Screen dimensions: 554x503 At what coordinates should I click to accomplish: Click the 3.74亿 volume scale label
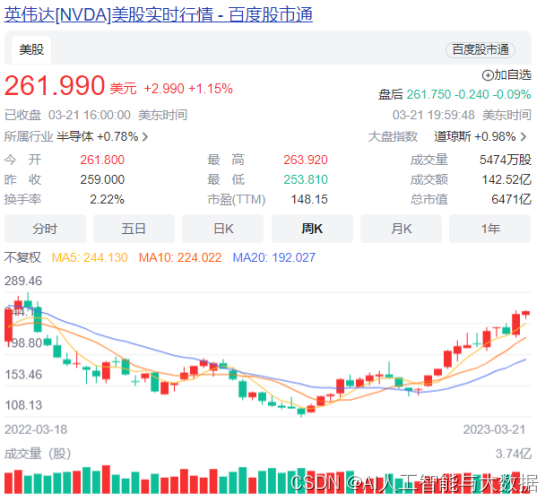(x=513, y=454)
